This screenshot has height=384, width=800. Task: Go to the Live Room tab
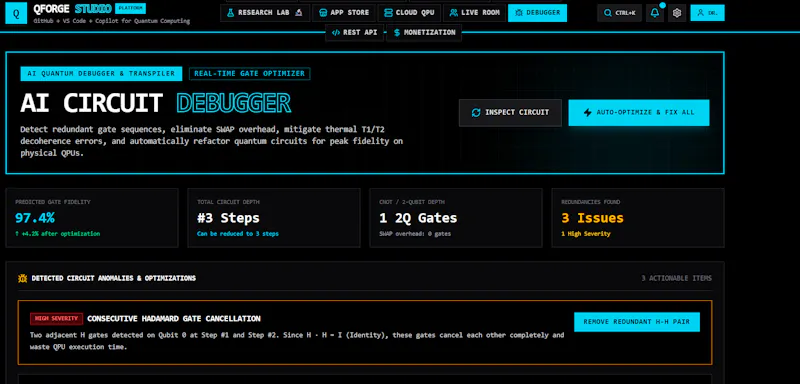coord(474,13)
